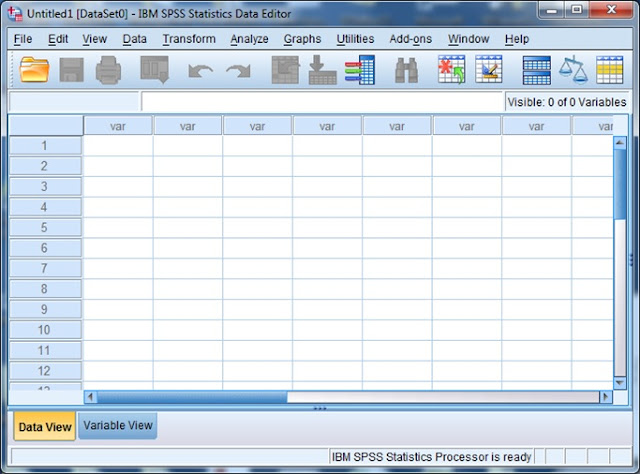640x474 pixels.
Task: Click the Redo arrow icon
Action: [238, 71]
